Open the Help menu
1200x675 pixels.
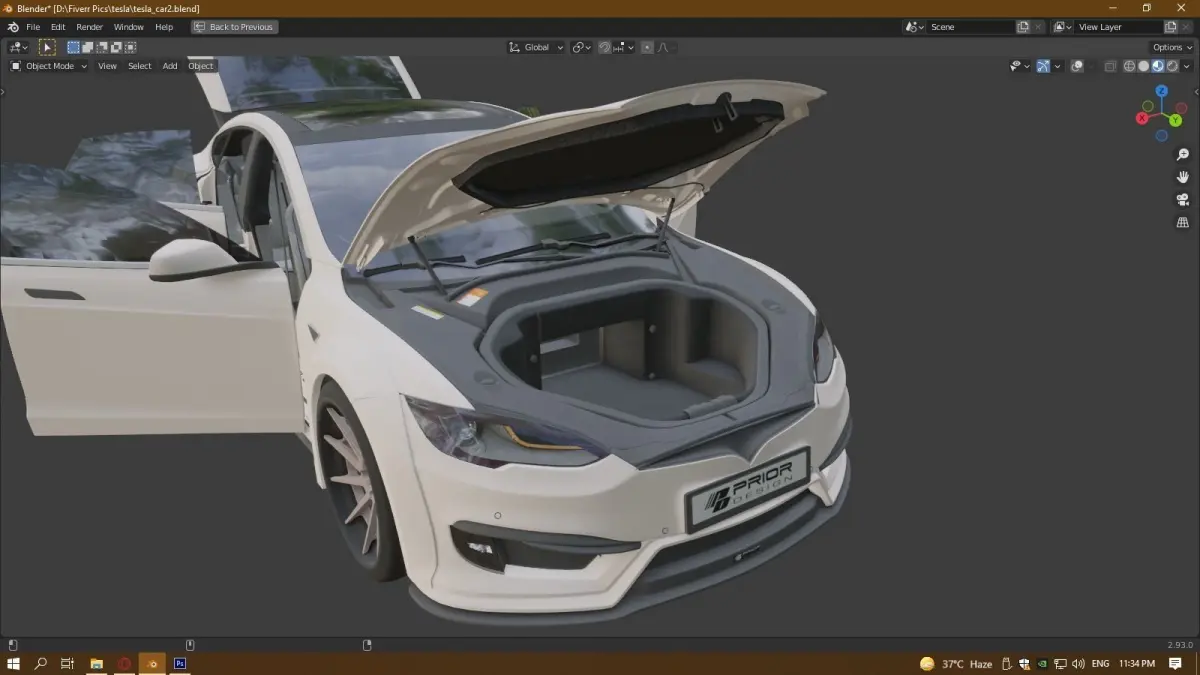[164, 27]
